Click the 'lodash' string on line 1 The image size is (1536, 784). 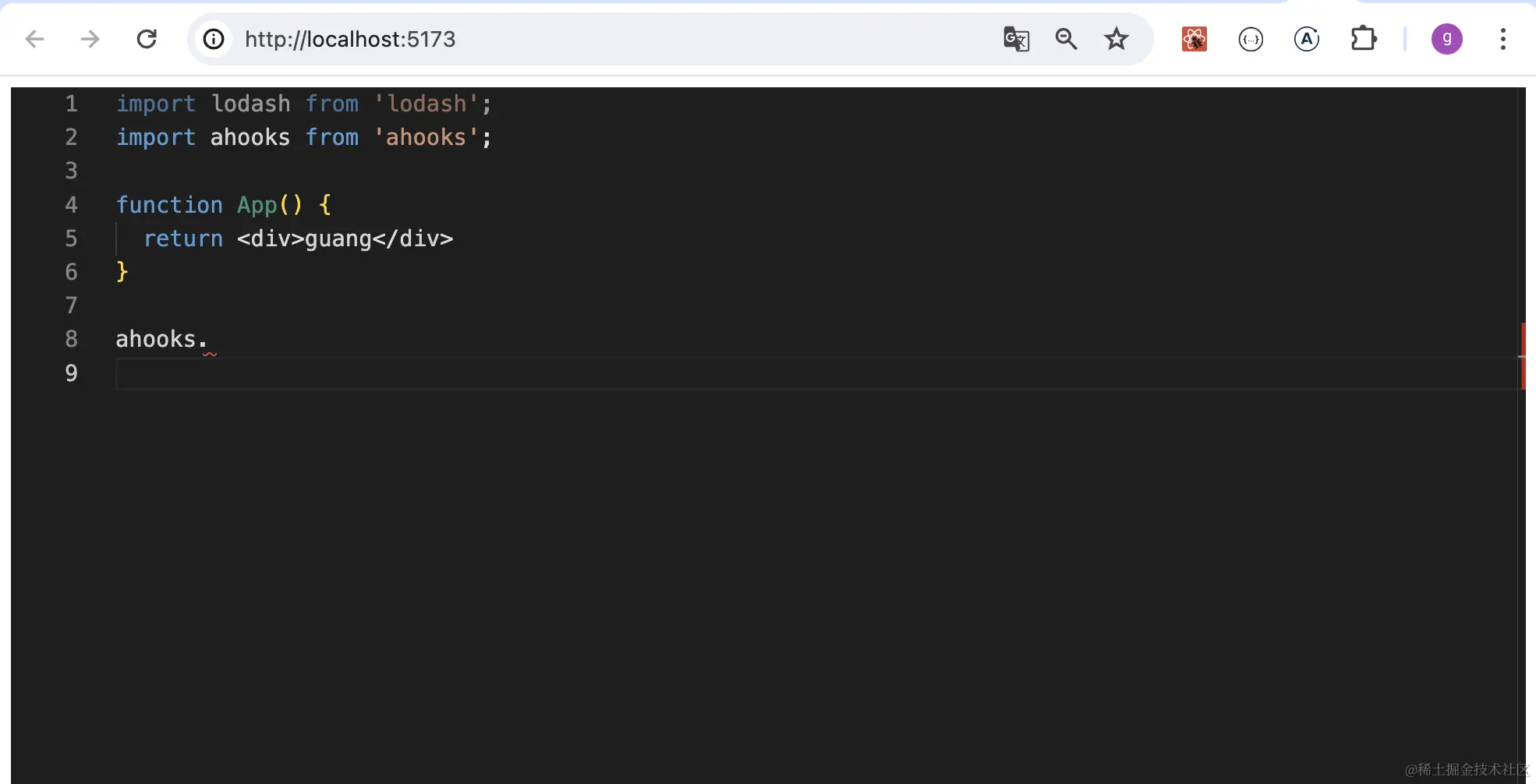pyautogui.click(x=426, y=104)
